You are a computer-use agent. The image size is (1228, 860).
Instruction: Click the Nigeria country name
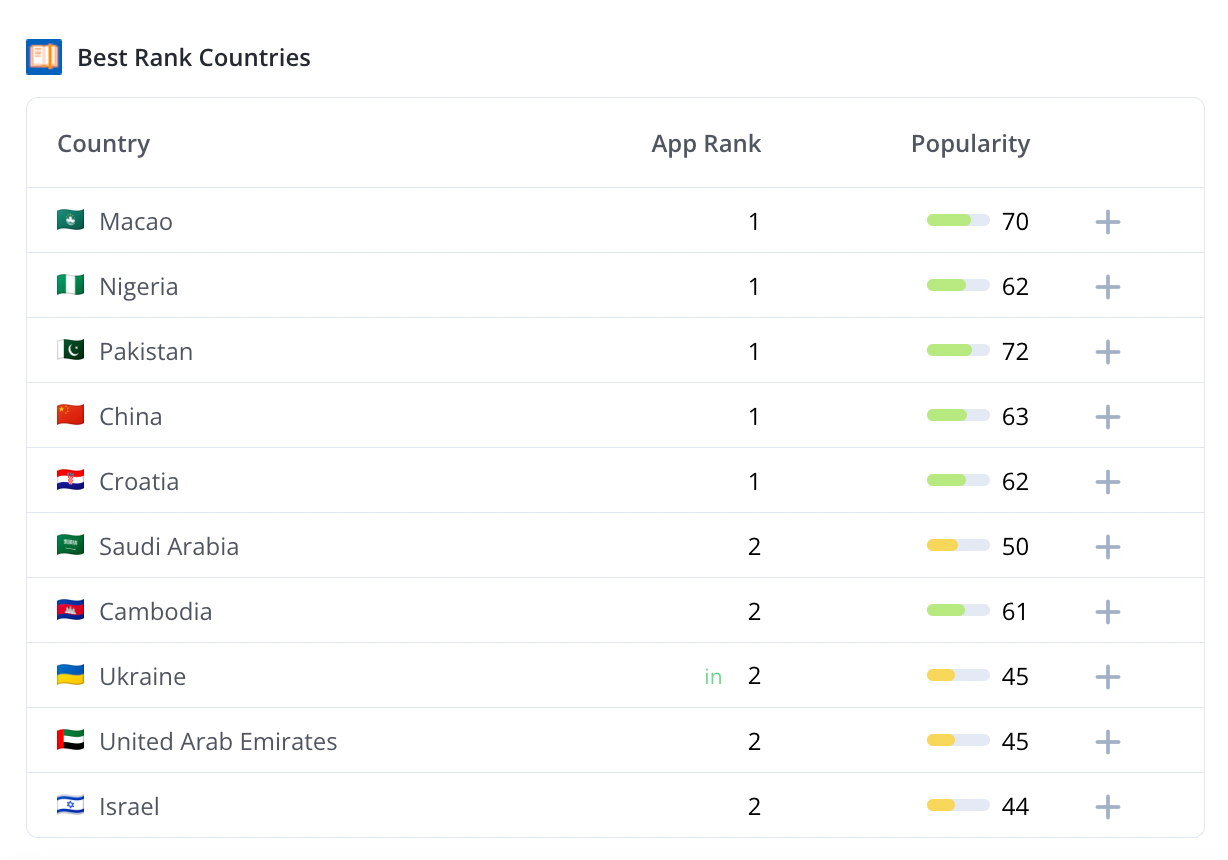[139, 287]
